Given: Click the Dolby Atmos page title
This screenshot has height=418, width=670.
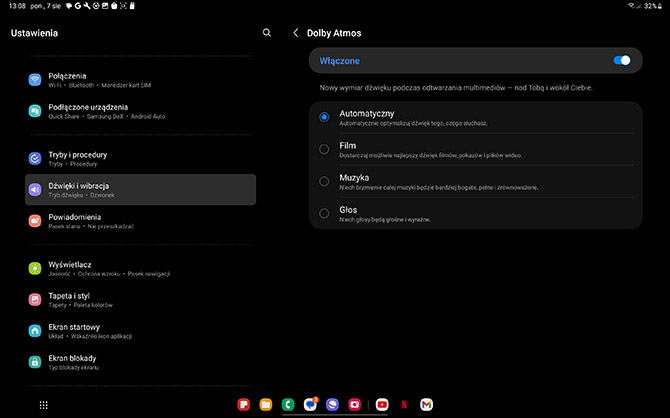Looking at the screenshot, I should (x=334, y=33).
